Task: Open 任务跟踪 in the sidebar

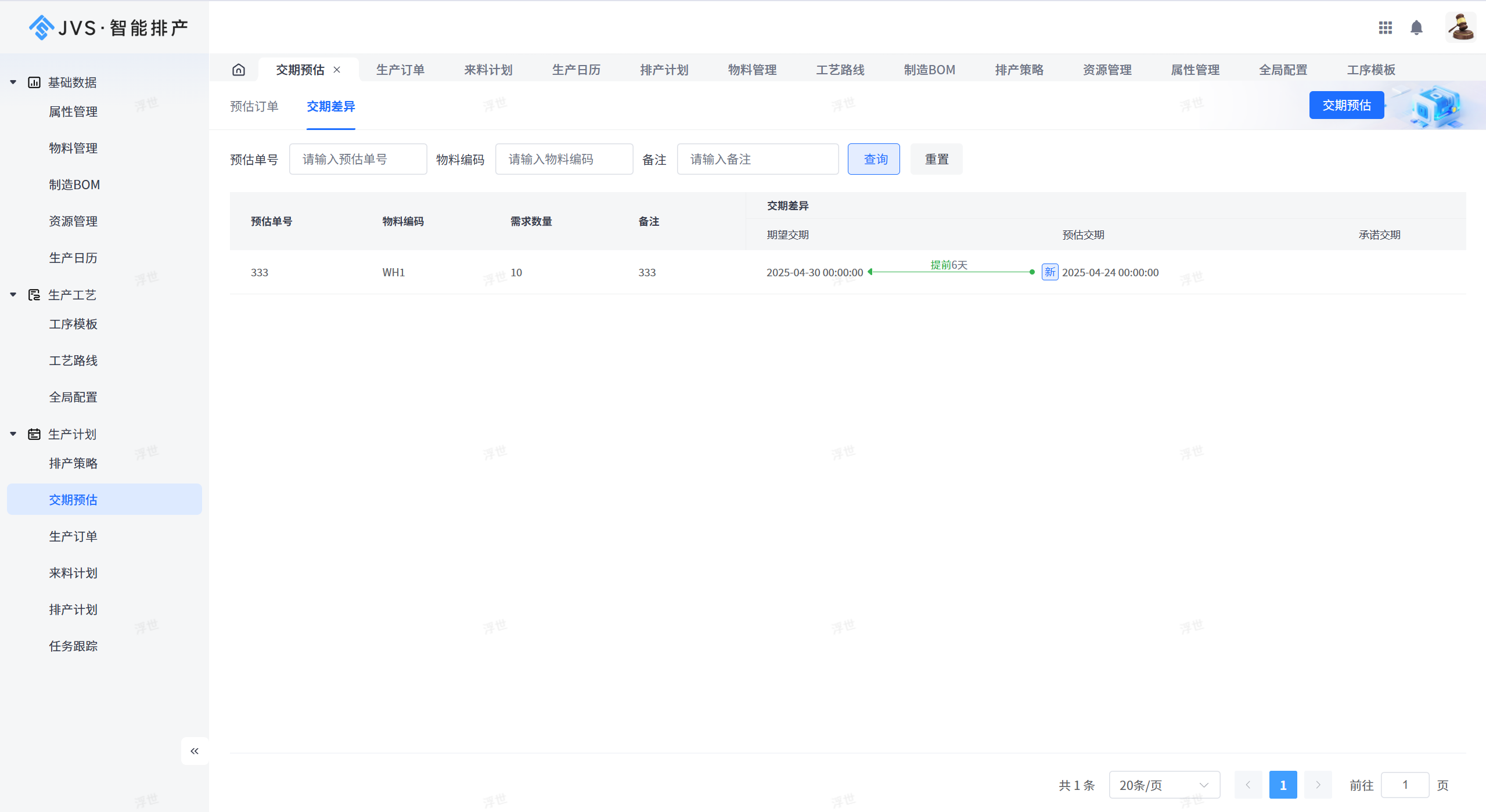Action: pyautogui.click(x=73, y=646)
